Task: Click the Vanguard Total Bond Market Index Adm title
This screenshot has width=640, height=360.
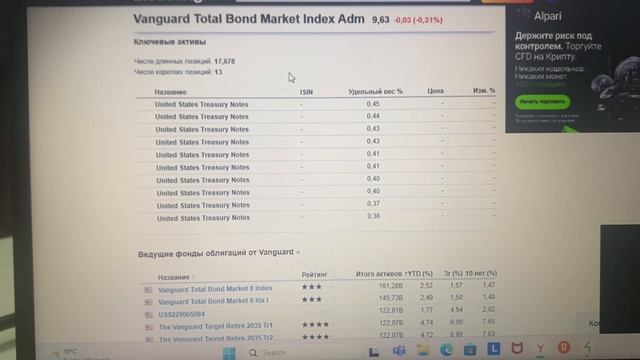Action: point(249,19)
